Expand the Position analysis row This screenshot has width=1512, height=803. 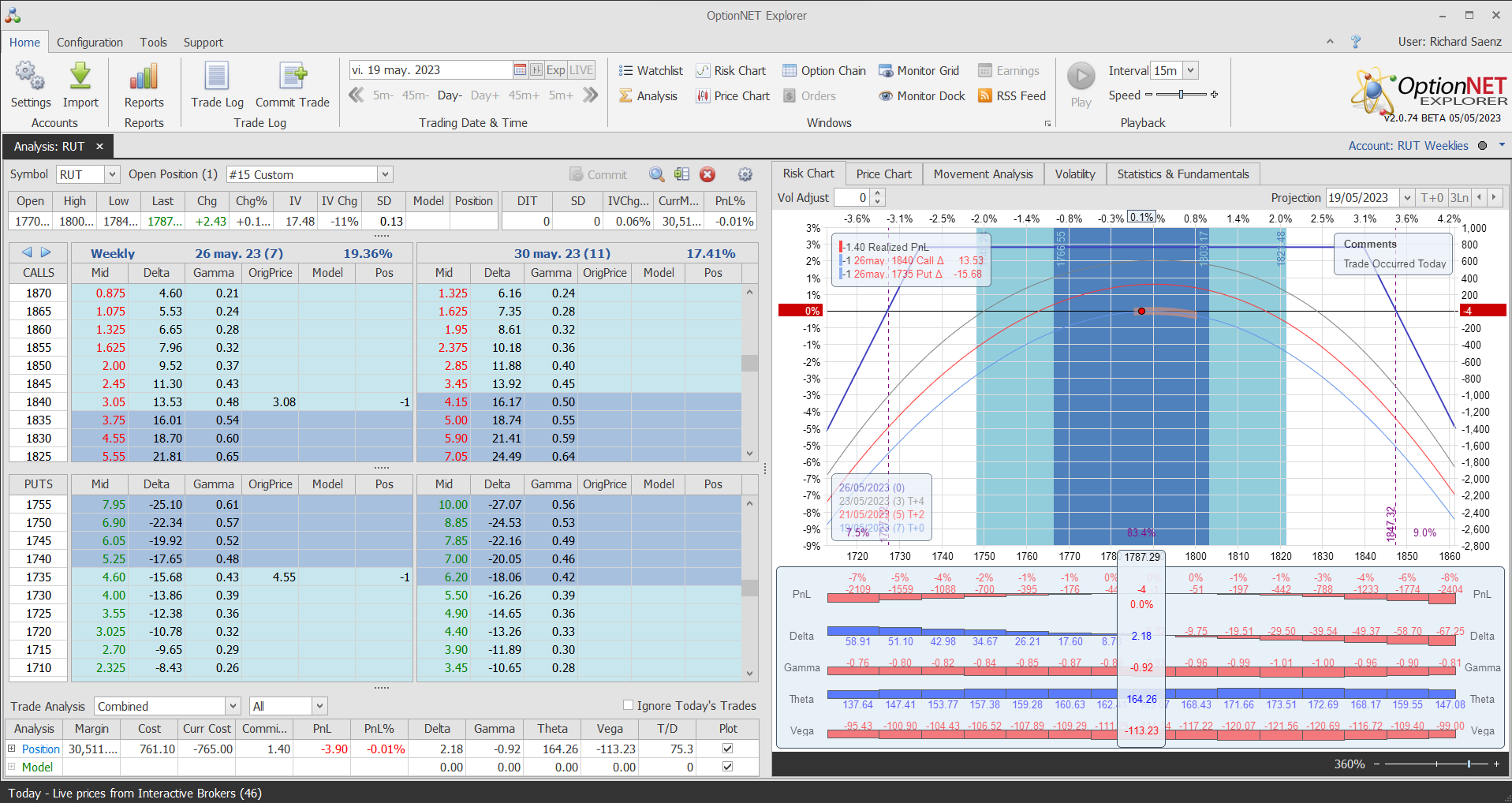tap(11, 749)
